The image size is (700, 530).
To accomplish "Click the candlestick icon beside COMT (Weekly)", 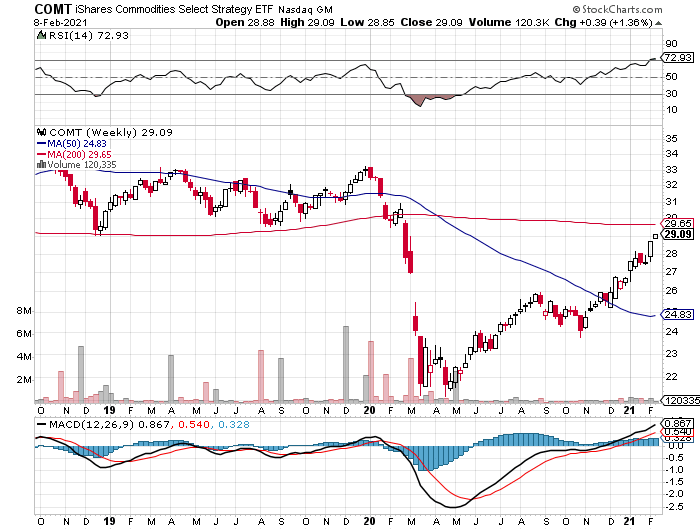I will click(x=42, y=132).
